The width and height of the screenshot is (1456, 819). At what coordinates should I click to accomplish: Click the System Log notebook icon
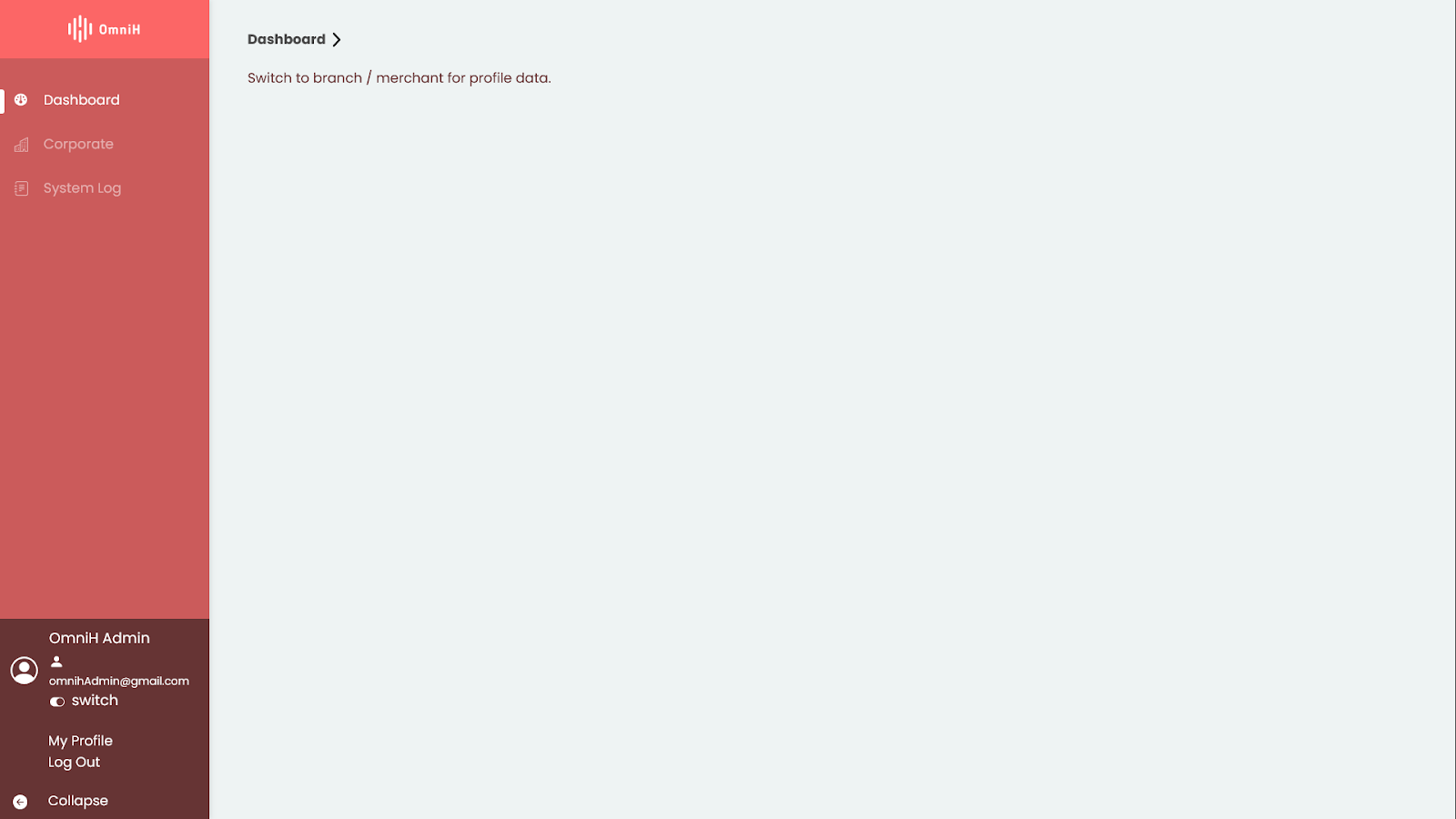tap(22, 188)
